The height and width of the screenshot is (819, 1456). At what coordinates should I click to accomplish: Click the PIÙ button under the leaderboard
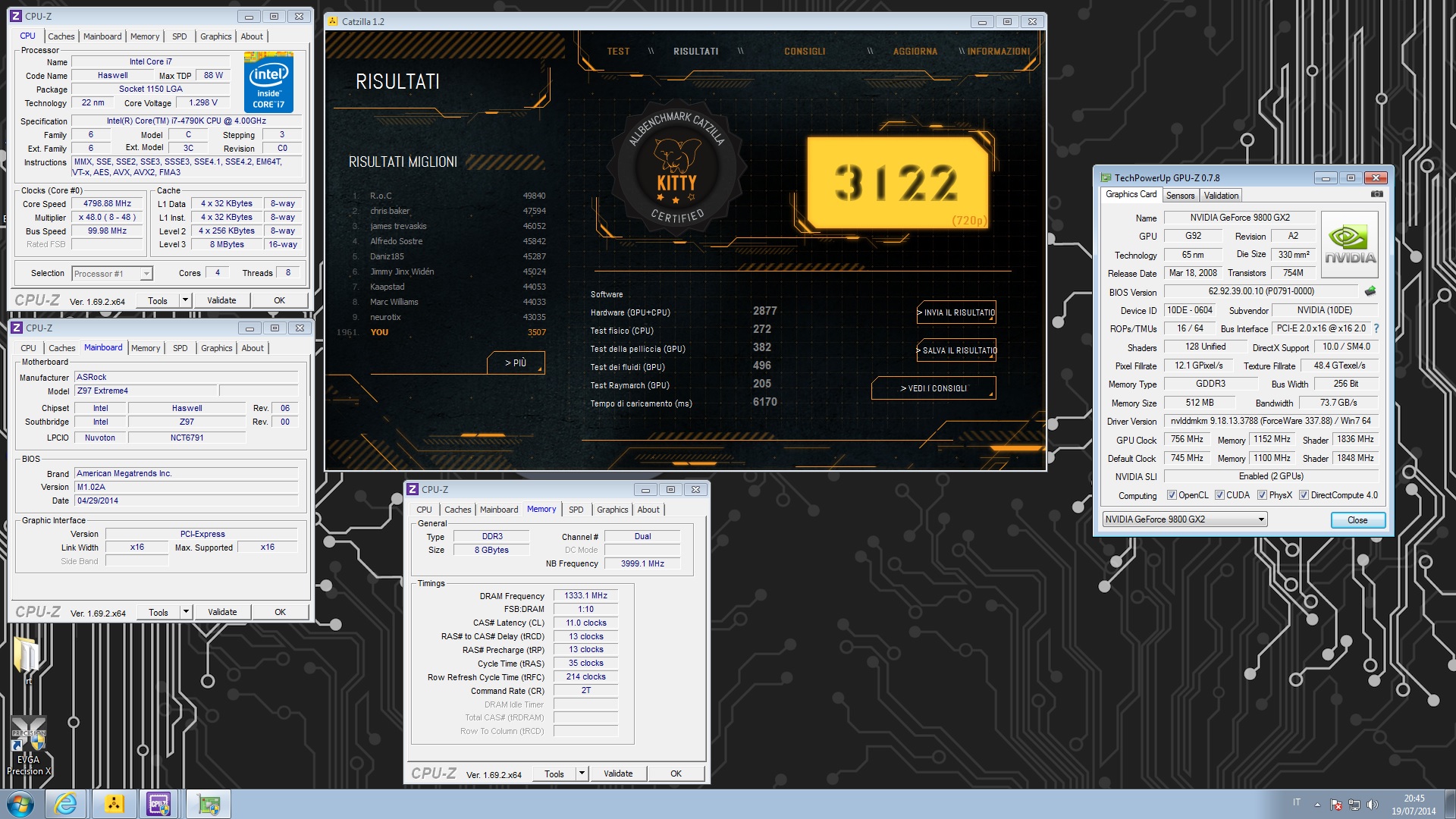click(516, 362)
